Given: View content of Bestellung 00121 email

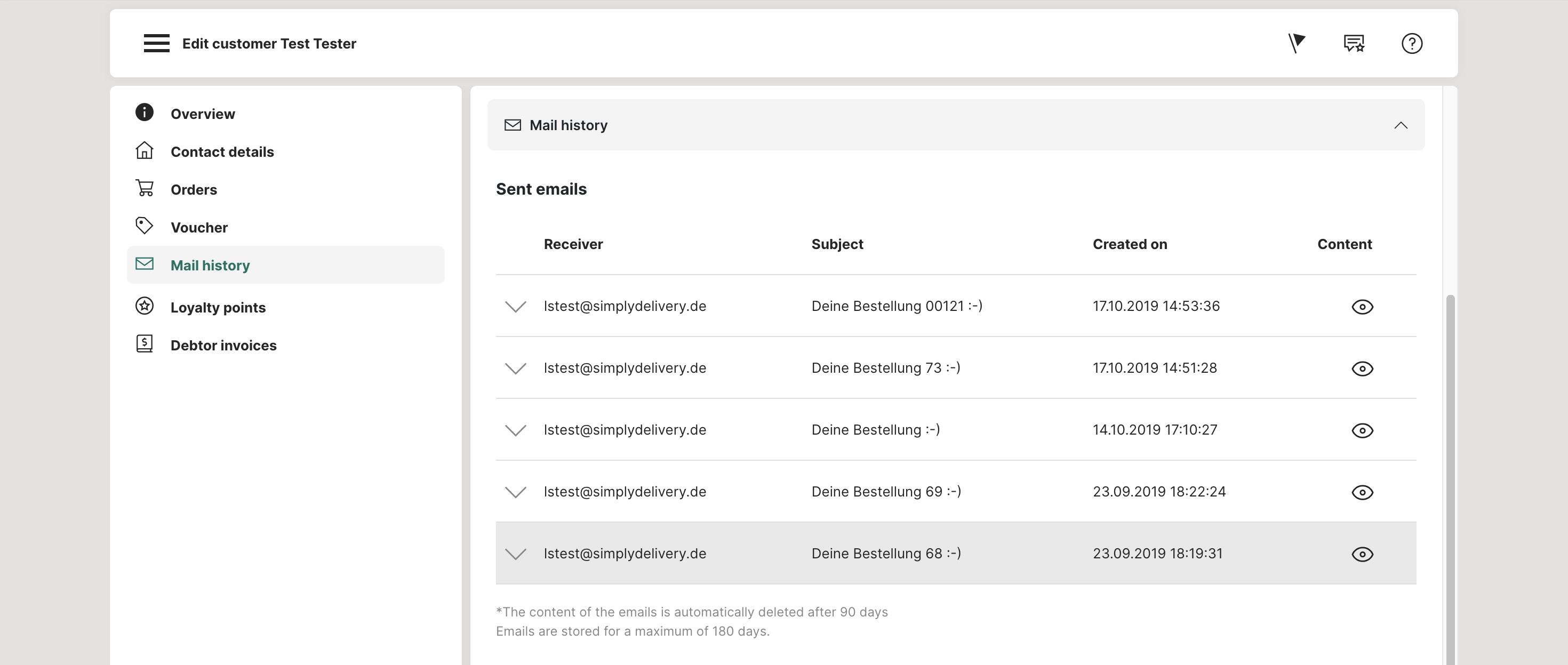Looking at the screenshot, I should (x=1362, y=307).
